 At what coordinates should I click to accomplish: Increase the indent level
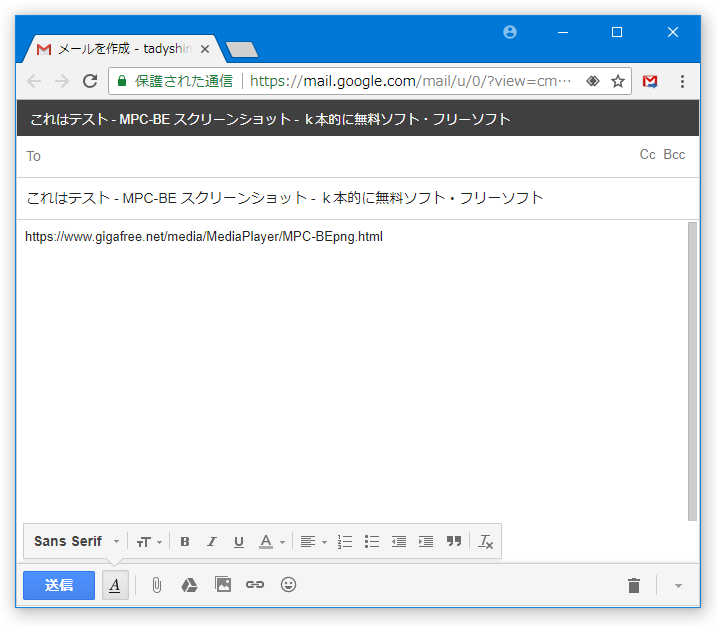(x=426, y=542)
